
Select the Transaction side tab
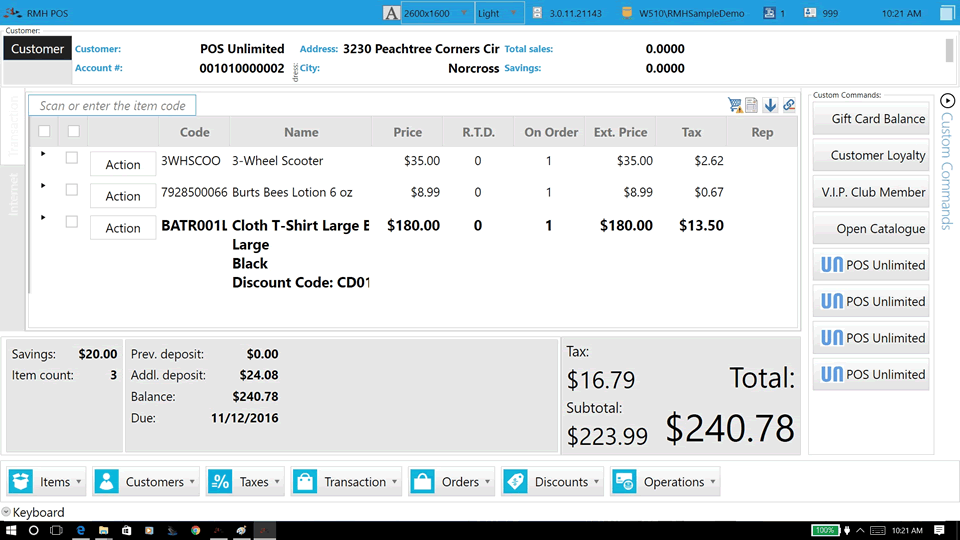[x=13, y=126]
